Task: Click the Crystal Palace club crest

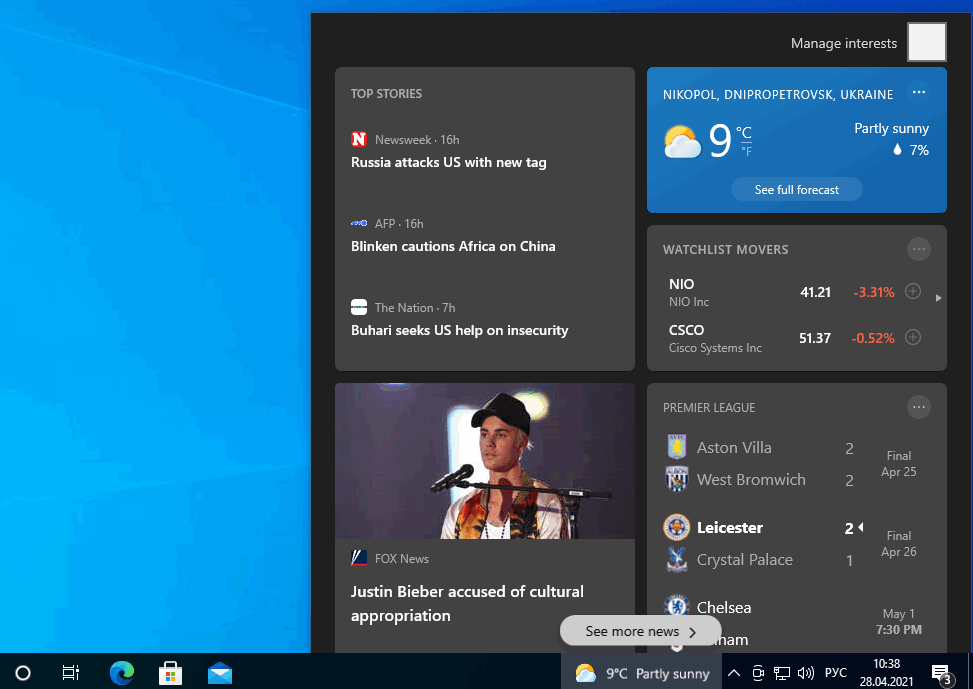Action: pos(676,559)
